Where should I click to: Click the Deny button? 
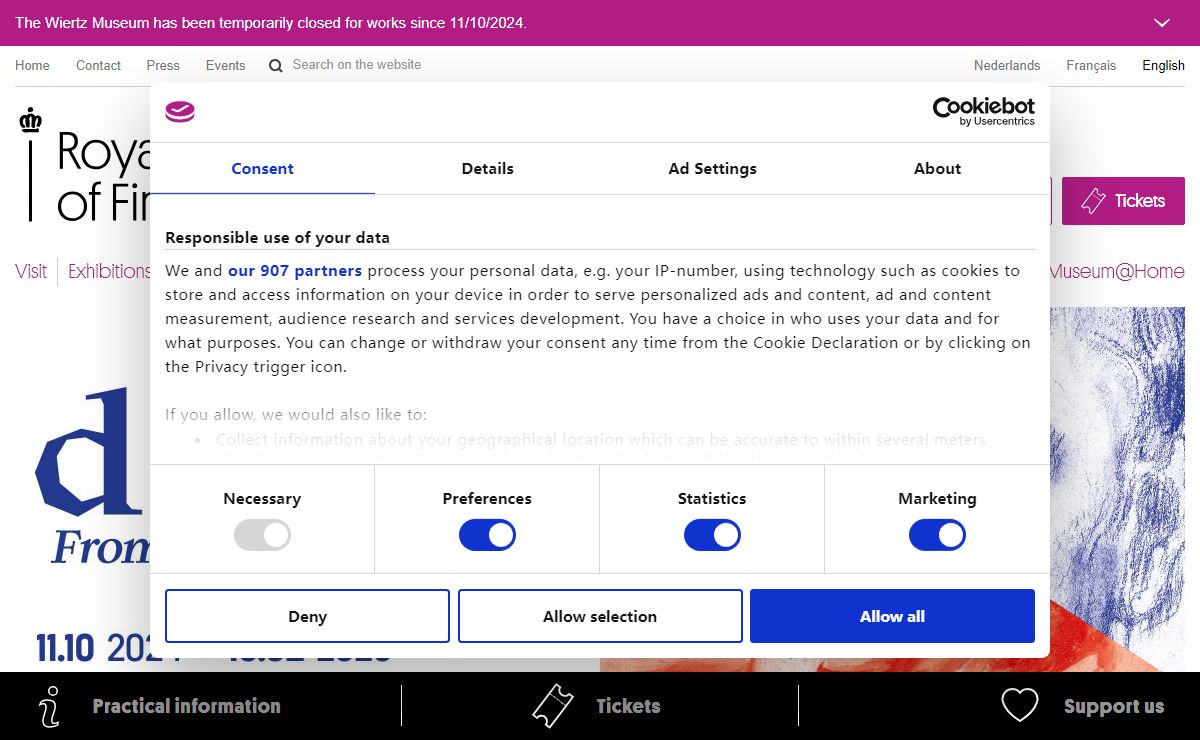[x=307, y=616]
